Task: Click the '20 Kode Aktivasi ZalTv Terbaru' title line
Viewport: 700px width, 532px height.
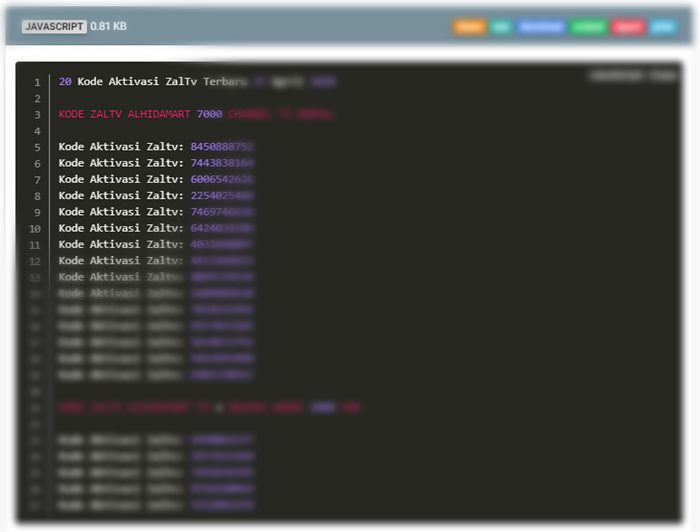Action: pos(197,82)
